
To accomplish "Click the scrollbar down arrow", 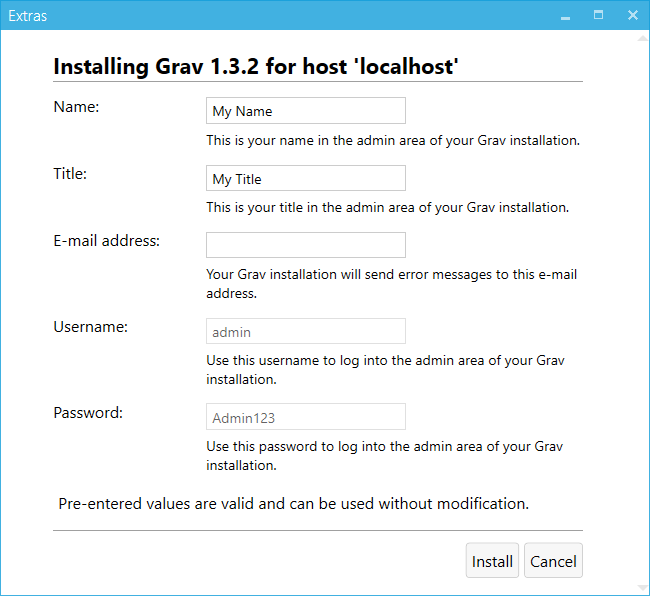I will (x=645, y=589).
